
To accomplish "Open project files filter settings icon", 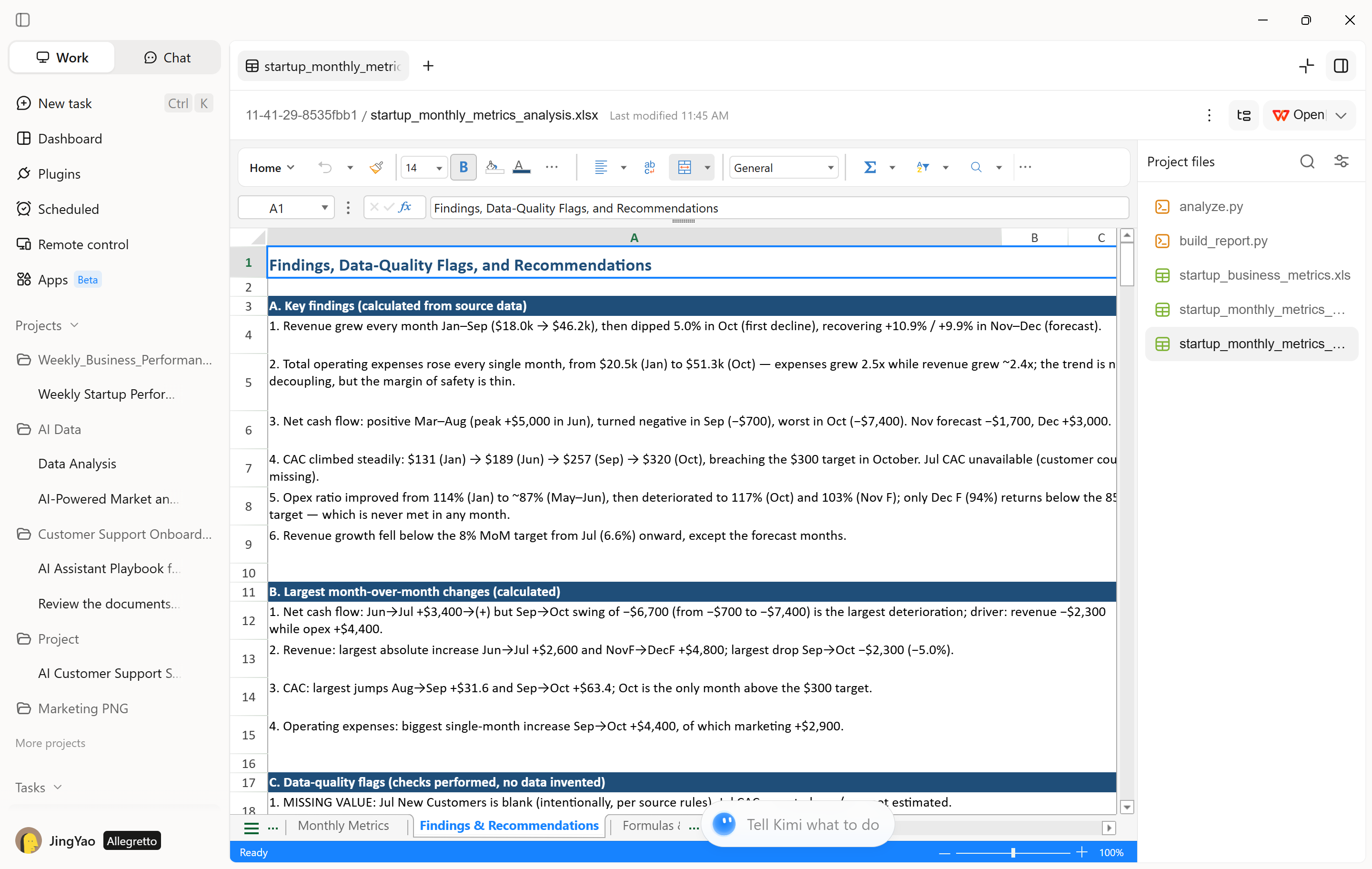I will pyautogui.click(x=1341, y=162).
